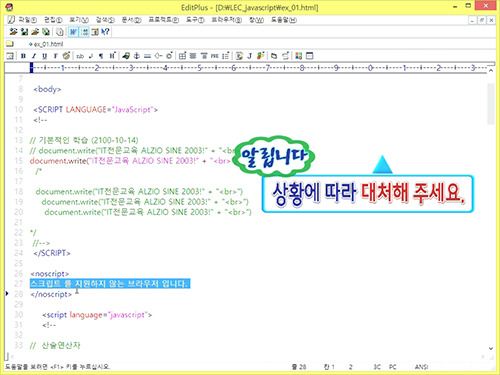Insert line break icon in HTML toolbar
500x375 pixels.
[x=91, y=56]
